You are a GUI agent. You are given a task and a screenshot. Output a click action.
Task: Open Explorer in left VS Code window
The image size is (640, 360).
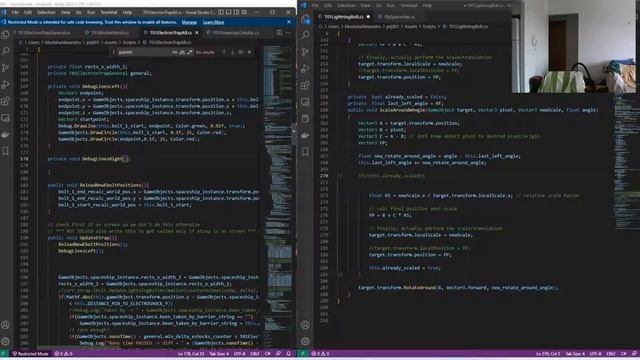pyautogui.click(x=5, y=35)
